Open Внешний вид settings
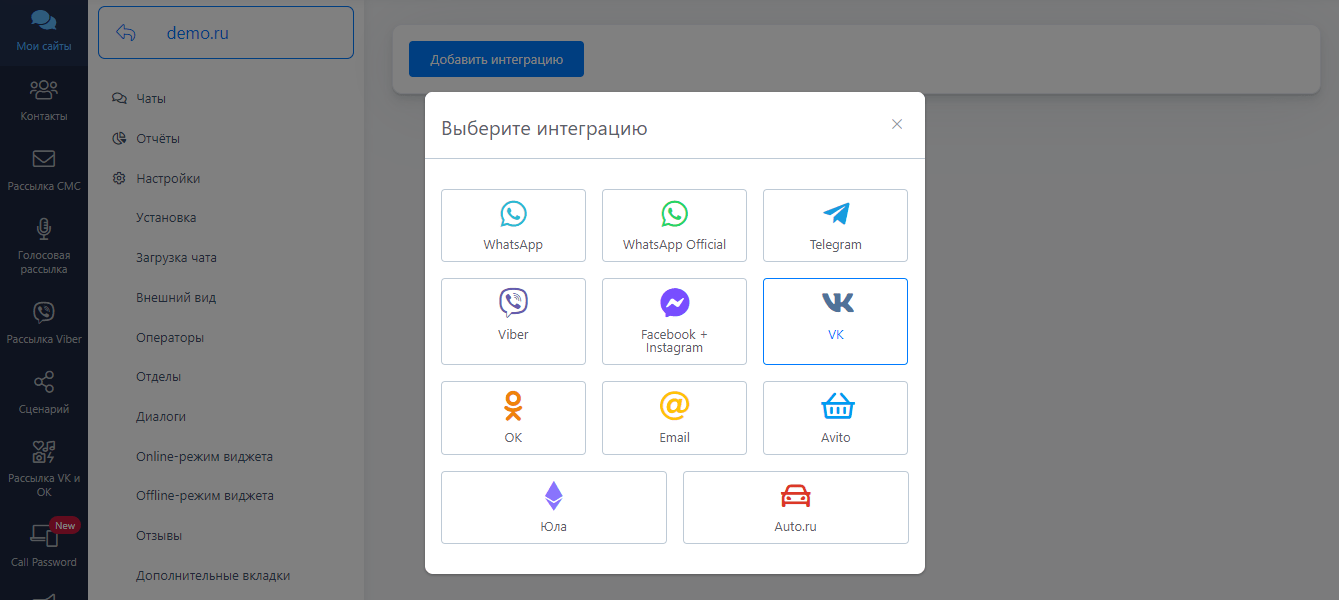The image size is (1339, 600). [x=176, y=298]
